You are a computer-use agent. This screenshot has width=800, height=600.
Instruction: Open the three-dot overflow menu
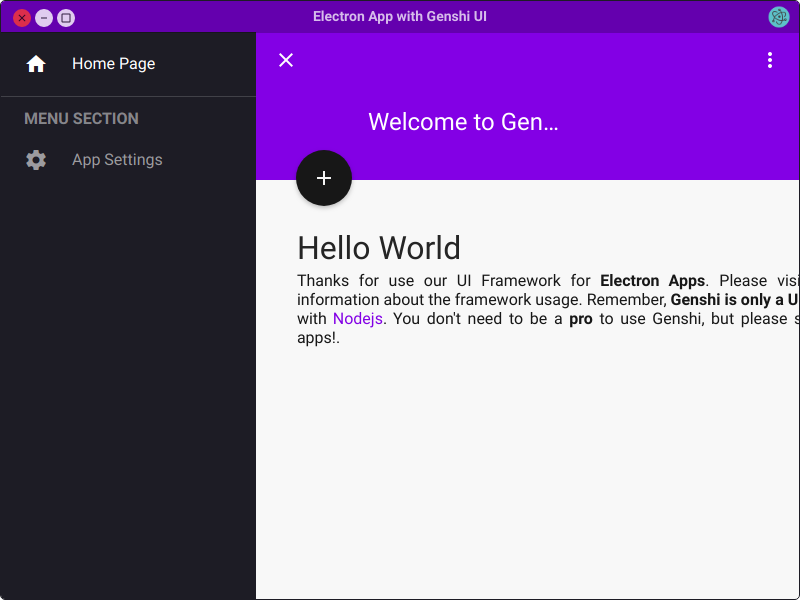[x=770, y=60]
